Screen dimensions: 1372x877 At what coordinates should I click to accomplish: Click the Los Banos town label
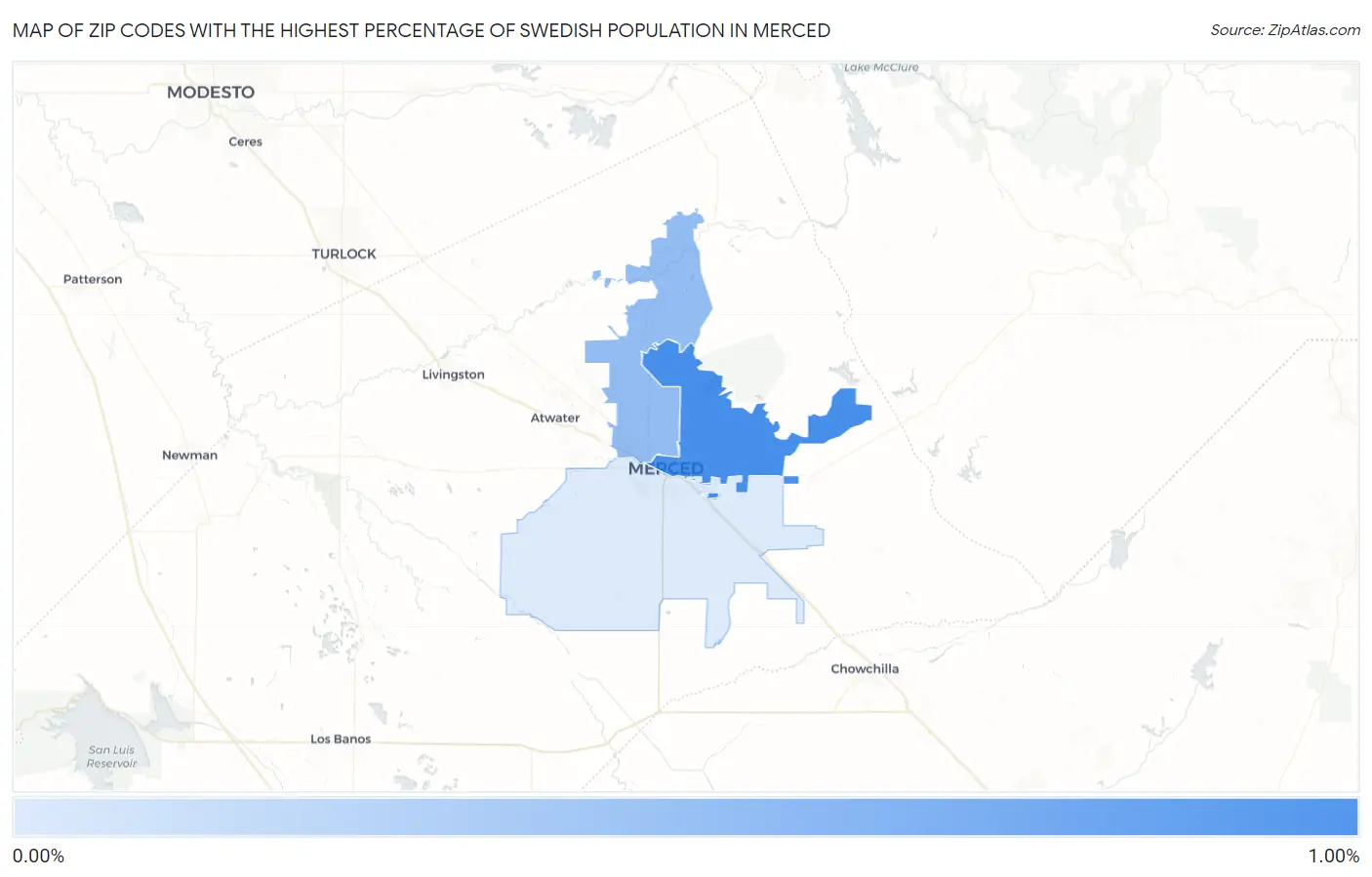click(341, 738)
